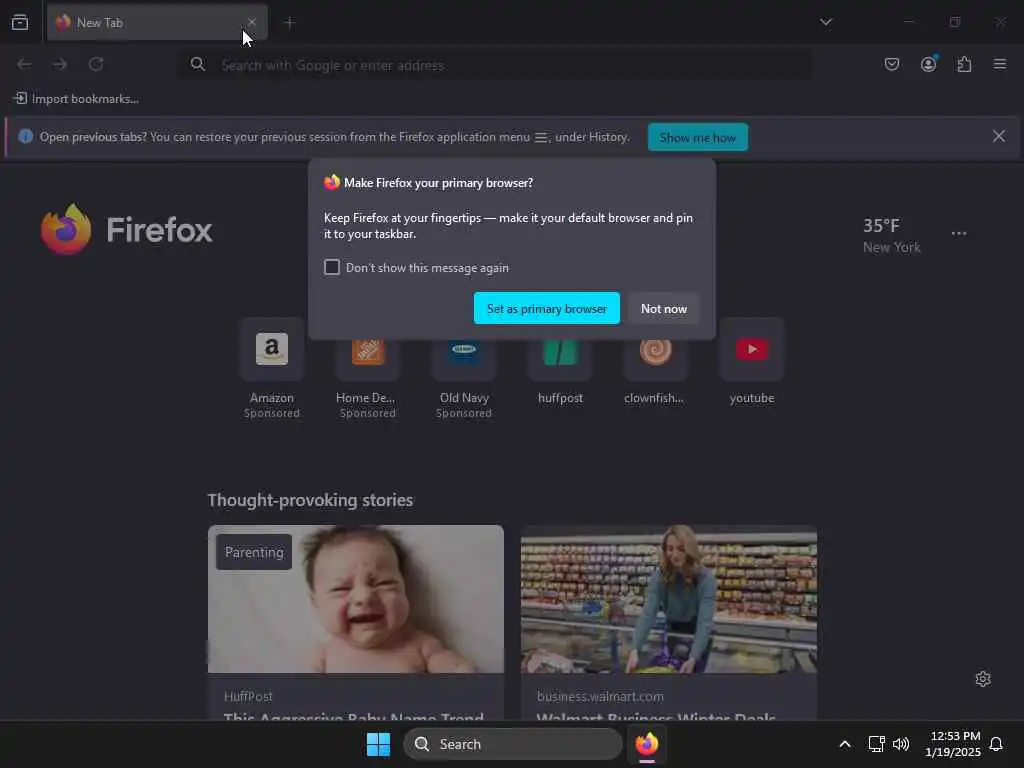Open the Windows Start button
Image resolution: width=1024 pixels, height=768 pixels.
(x=378, y=744)
